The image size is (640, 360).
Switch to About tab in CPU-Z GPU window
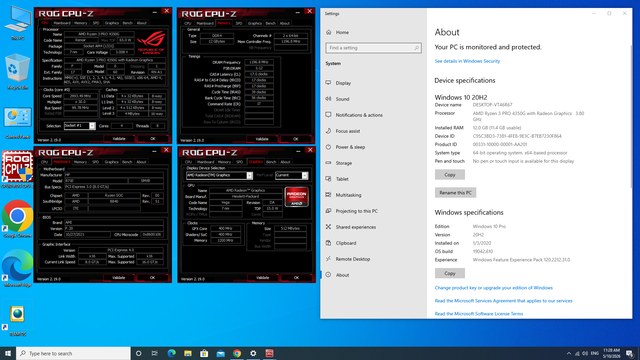285,162
